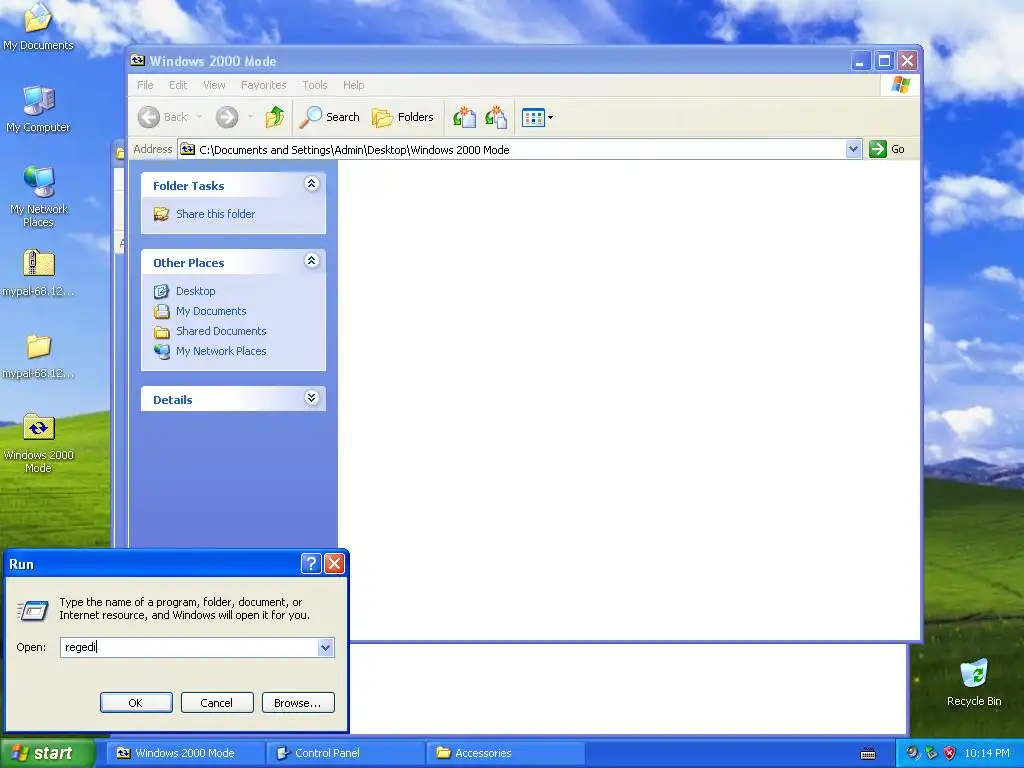Image resolution: width=1024 pixels, height=768 pixels.
Task: Click Share this folder link
Action: pos(216,214)
